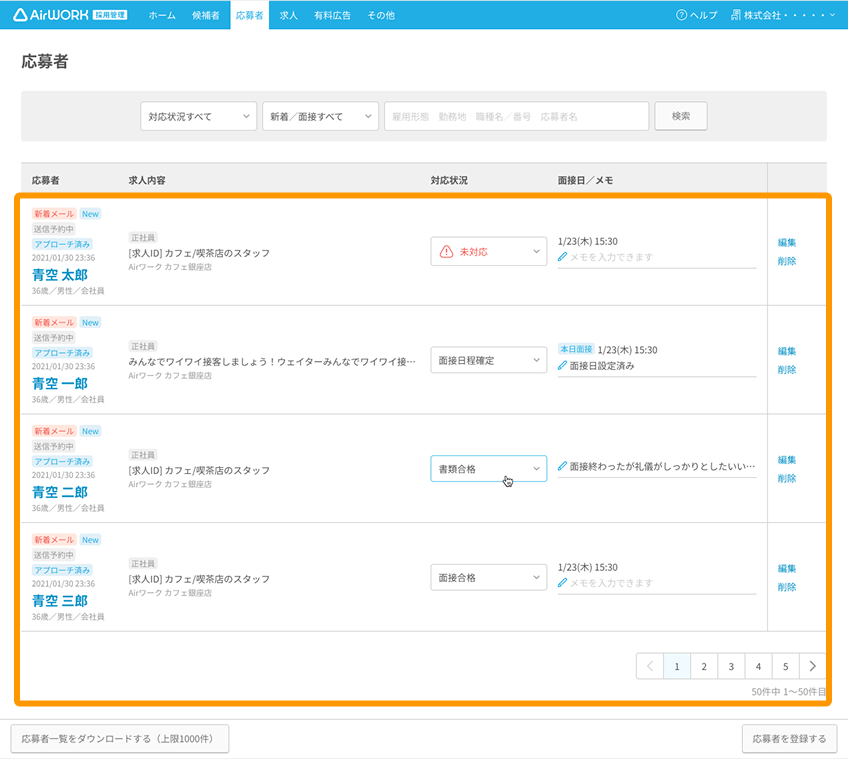
Task: Click the keyword search input field
Action: [x=516, y=116]
